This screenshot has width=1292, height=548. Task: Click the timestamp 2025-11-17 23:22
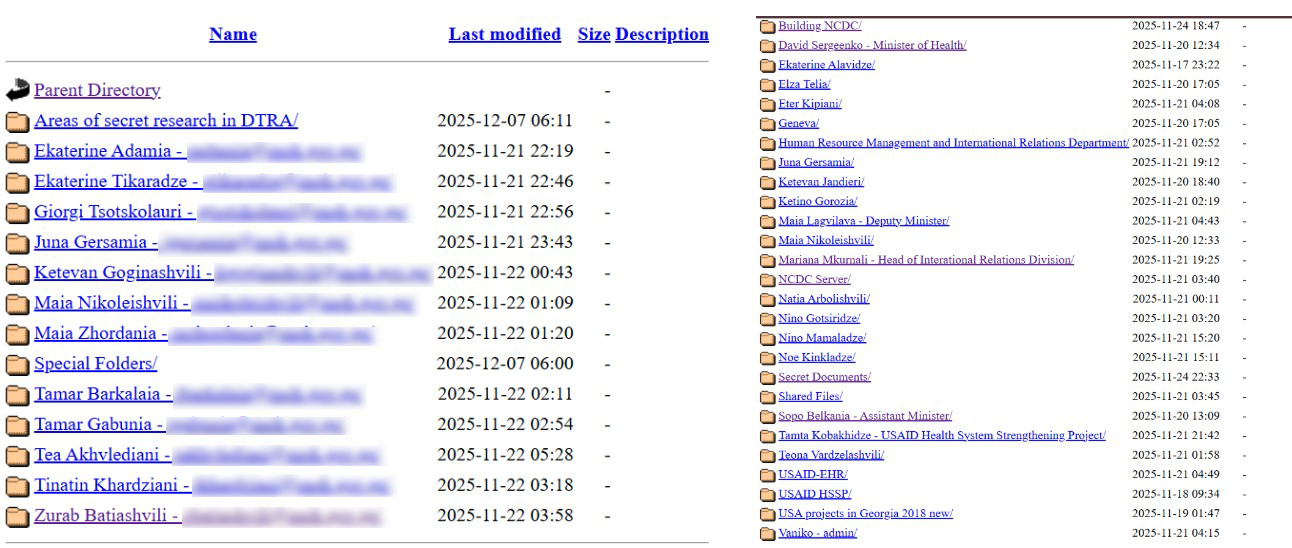click(1176, 66)
